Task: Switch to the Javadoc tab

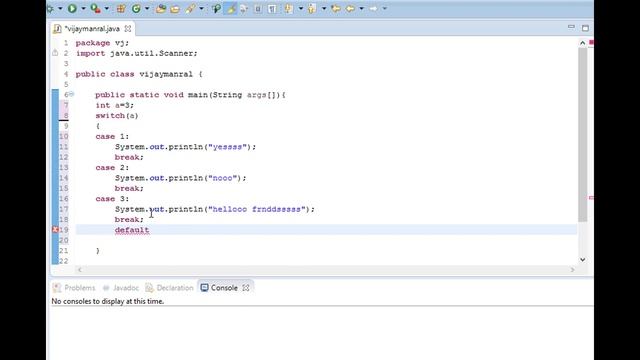Action: point(121,288)
